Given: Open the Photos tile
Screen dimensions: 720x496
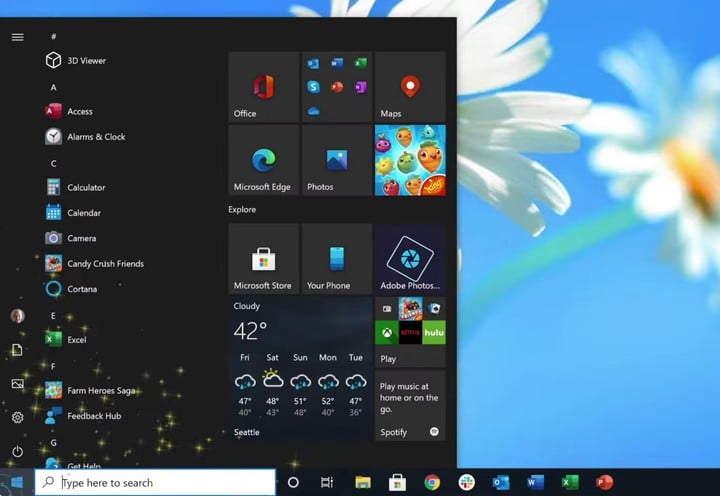Looking at the screenshot, I should click(x=337, y=160).
